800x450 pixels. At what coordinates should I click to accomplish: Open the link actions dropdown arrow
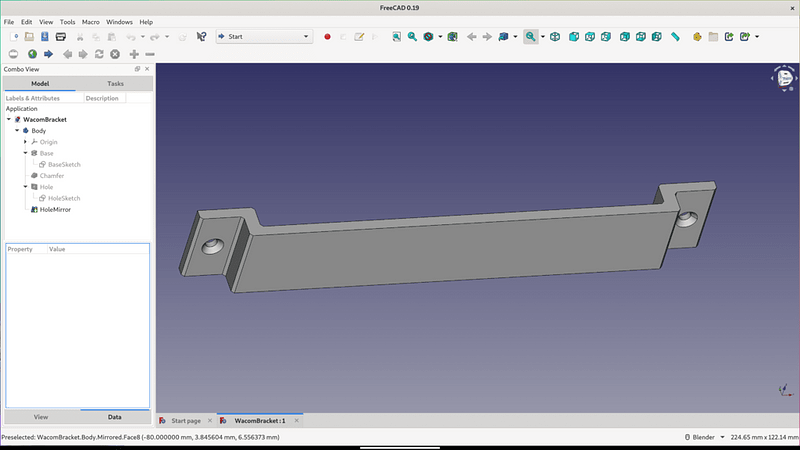(757, 37)
